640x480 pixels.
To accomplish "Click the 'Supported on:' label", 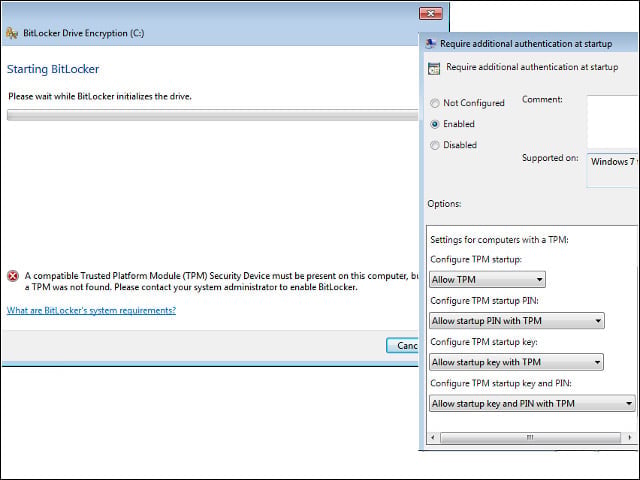I will [x=550, y=158].
